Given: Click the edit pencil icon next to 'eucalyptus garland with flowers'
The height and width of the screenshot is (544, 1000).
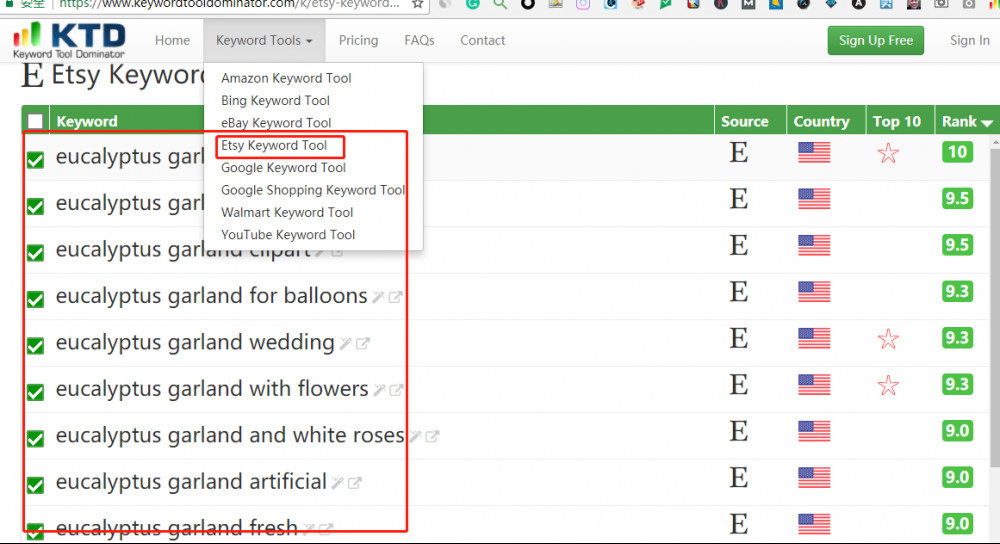Looking at the screenshot, I should click(x=379, y=390).
